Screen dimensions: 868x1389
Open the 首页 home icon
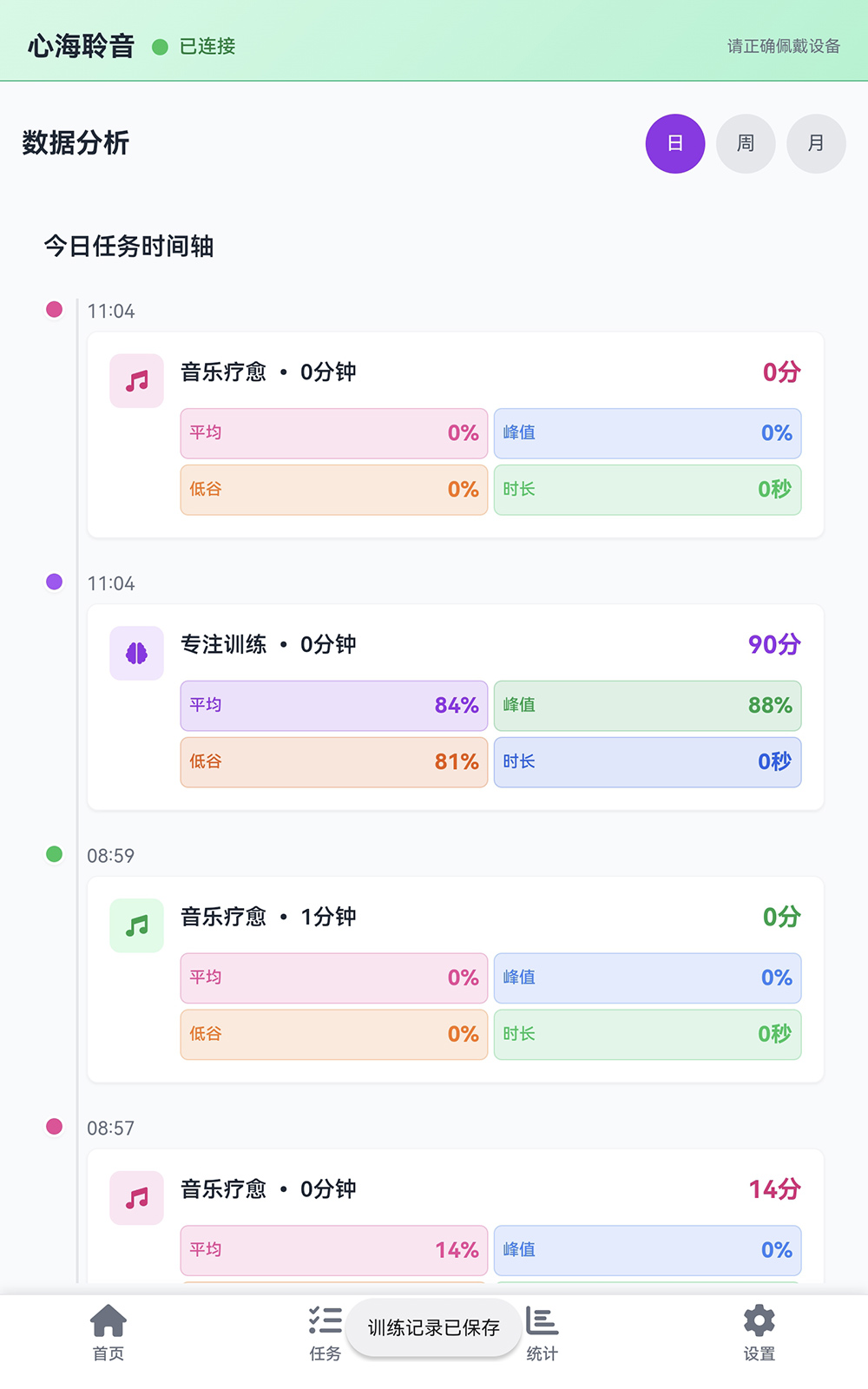[x=108, y=1321]
